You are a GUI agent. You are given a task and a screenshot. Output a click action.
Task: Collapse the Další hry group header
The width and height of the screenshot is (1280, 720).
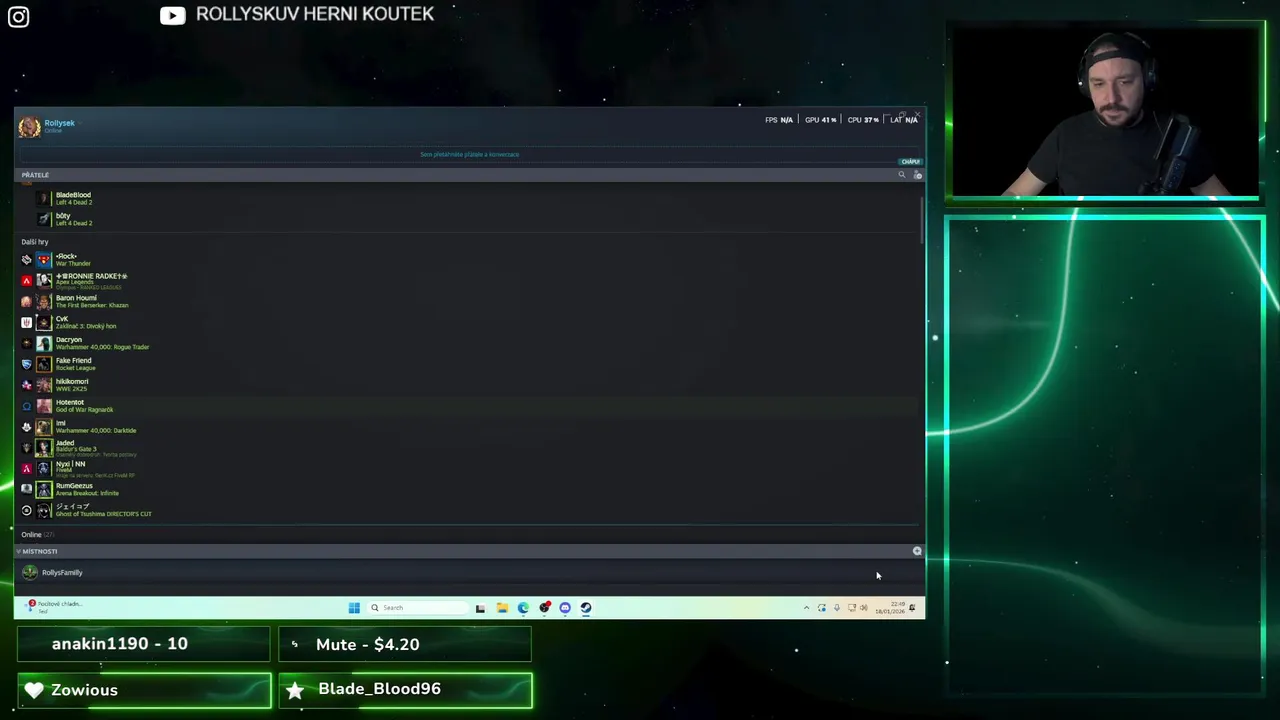click(x=35, y=242)
